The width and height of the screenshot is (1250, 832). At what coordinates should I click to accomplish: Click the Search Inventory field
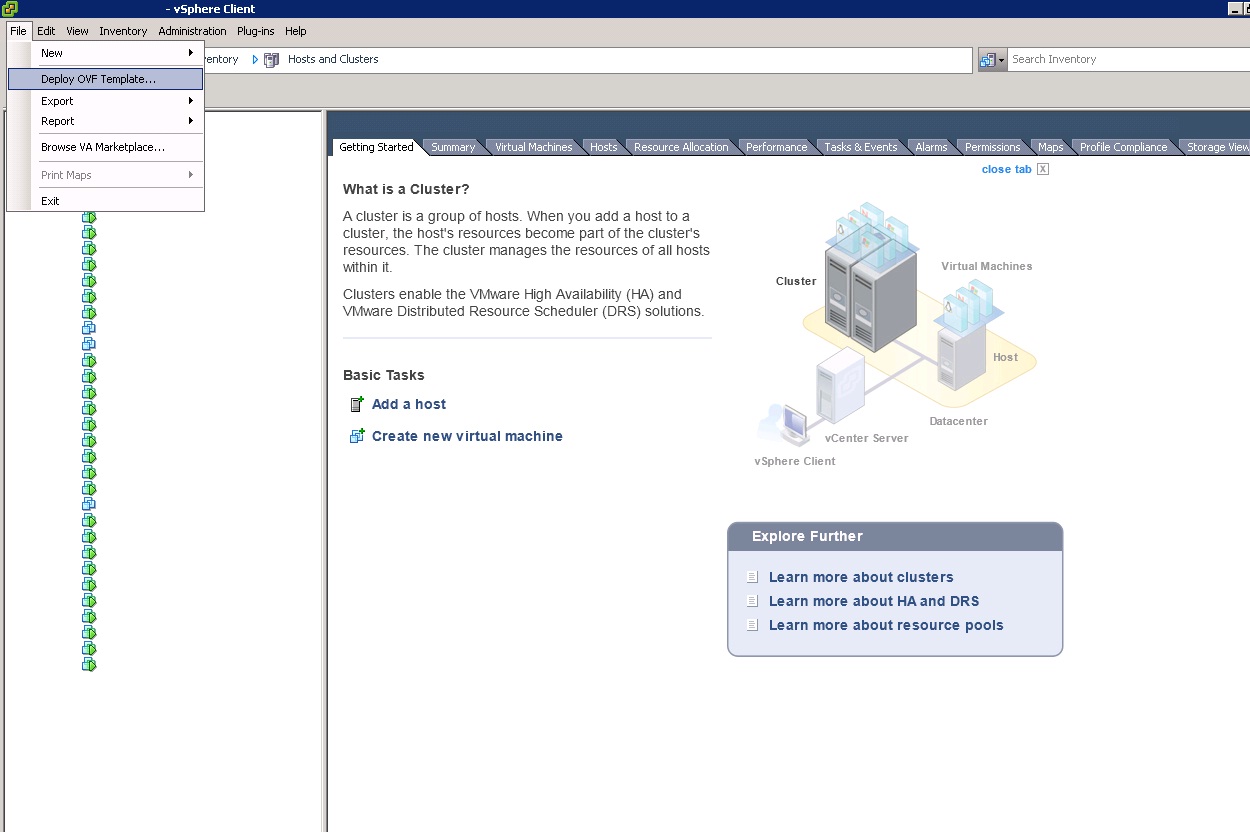click(x=1128, y=60)
